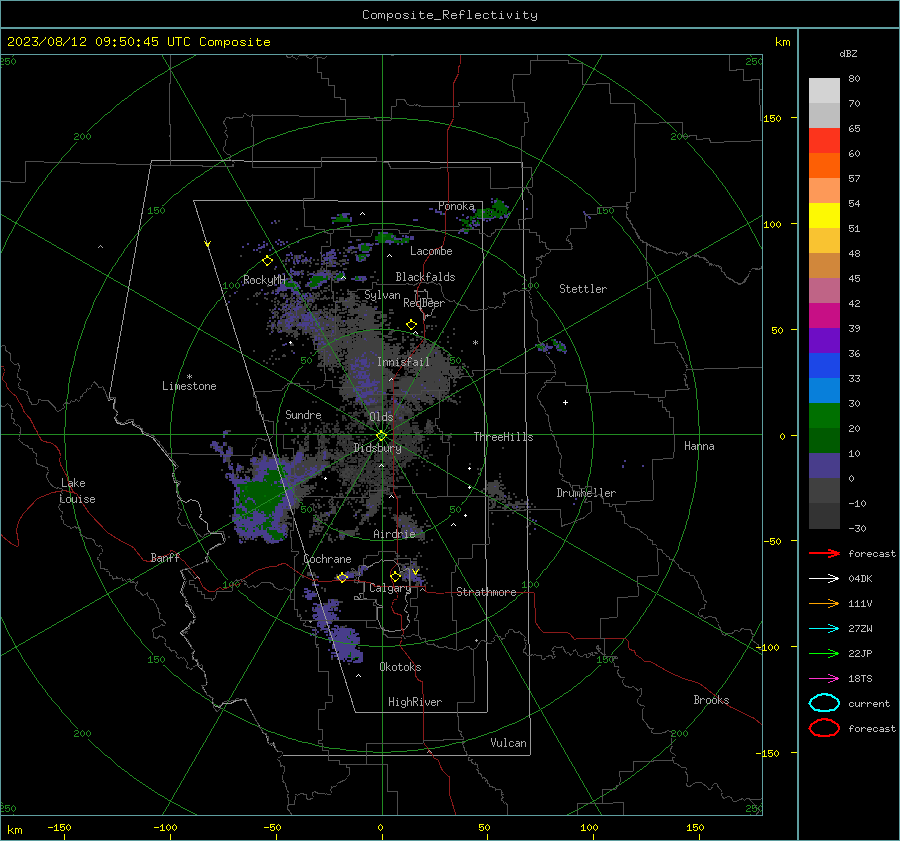The height and width of the screenshot is (841, 900).
Task: Select the 54-51 dBZ yellow swatch
Action: (x=824, y=216)
